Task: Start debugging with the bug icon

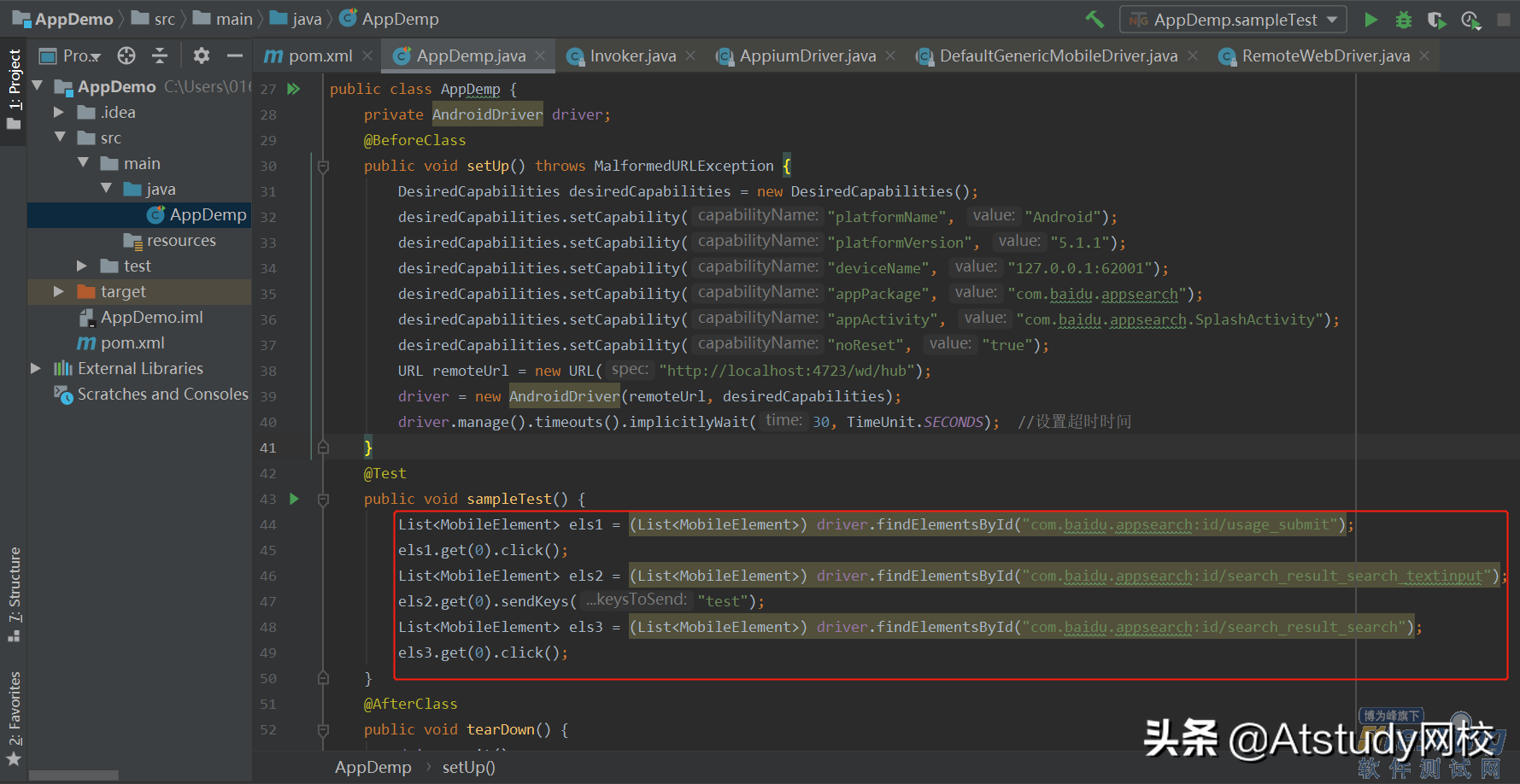Action: [x=1403, y=19]
